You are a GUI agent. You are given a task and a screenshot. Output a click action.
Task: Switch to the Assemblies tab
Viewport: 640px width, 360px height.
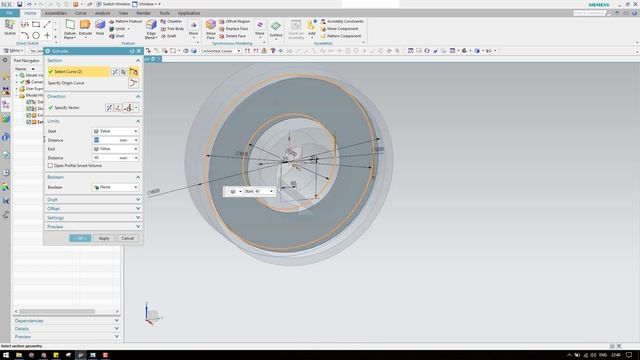point(56,13)
